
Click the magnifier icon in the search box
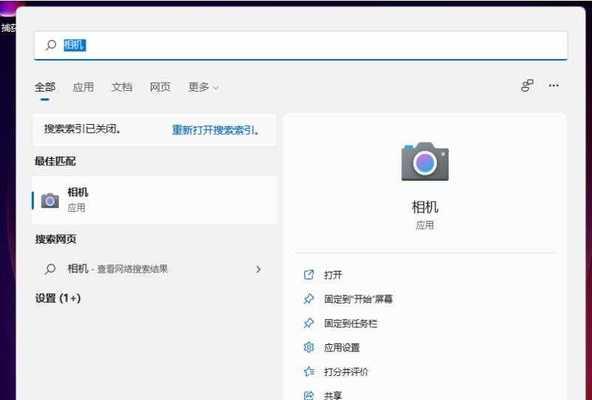tap(51, 45)
